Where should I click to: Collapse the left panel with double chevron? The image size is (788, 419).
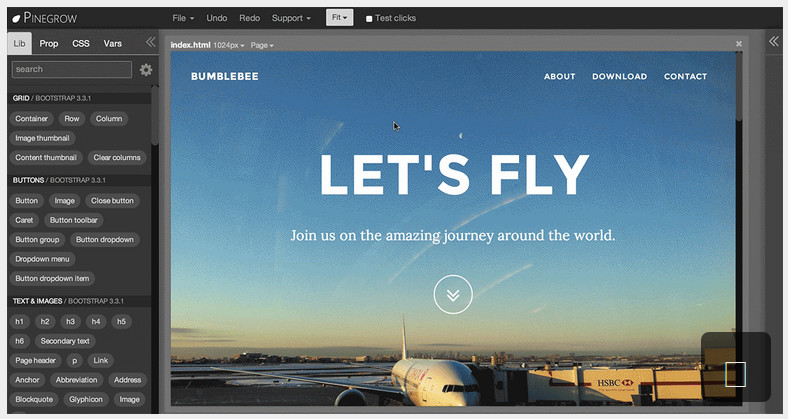pos(150,42)
